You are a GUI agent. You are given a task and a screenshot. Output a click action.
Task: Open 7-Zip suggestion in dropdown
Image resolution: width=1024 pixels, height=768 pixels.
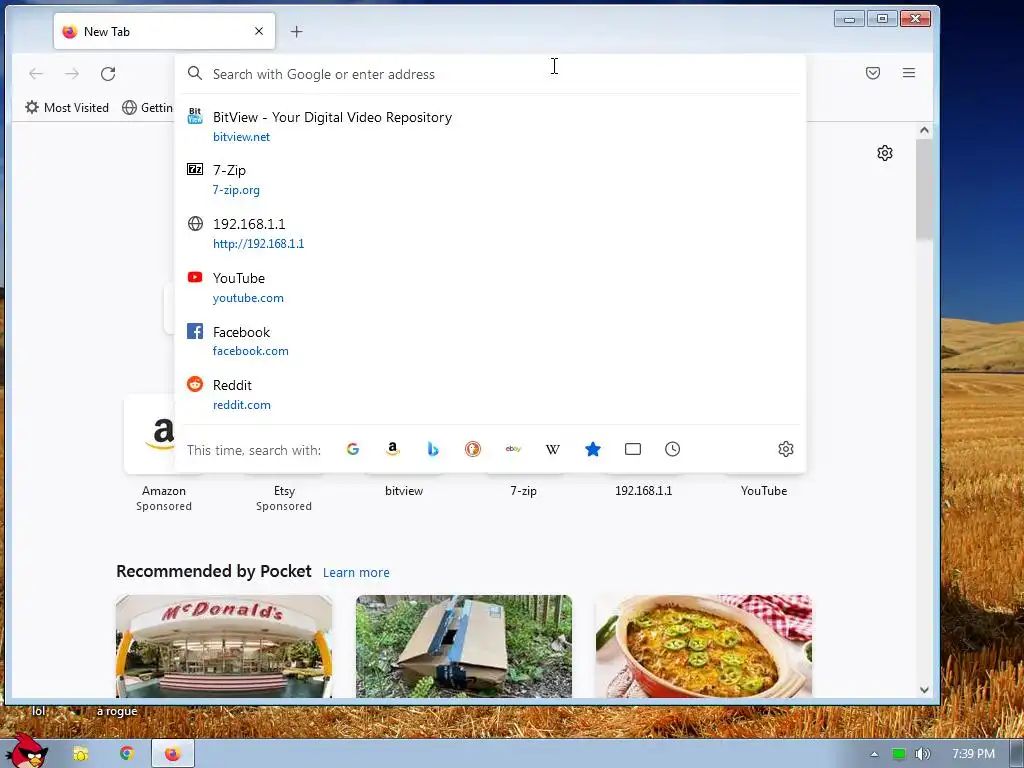(490, 180)
